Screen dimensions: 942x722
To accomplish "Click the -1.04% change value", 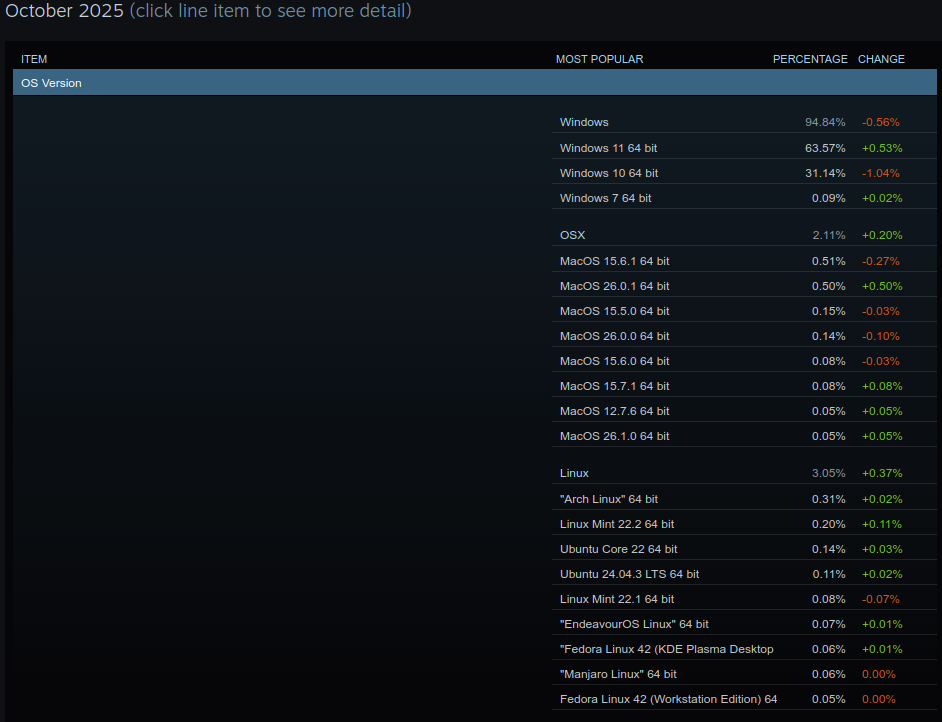I will point(881,173).
